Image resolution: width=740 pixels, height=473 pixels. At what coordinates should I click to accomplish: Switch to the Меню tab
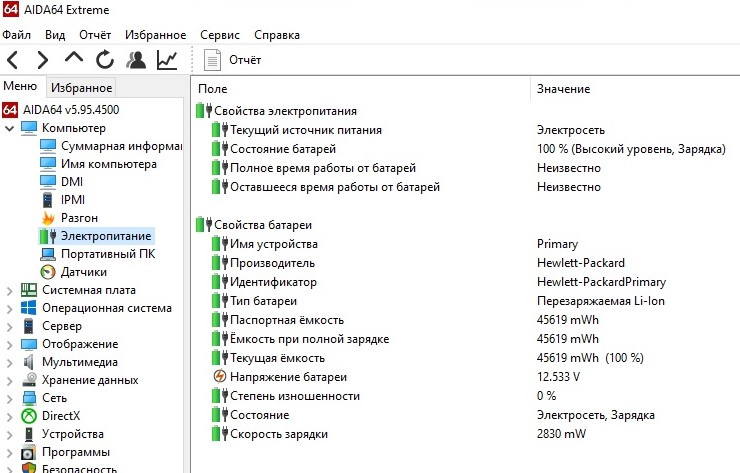(x=20, y=86)
